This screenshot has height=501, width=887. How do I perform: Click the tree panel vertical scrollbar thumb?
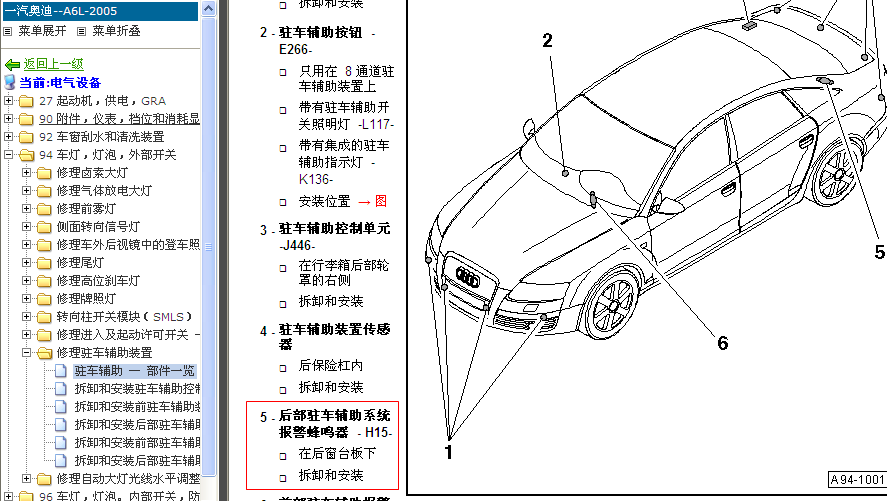point(209,247)
